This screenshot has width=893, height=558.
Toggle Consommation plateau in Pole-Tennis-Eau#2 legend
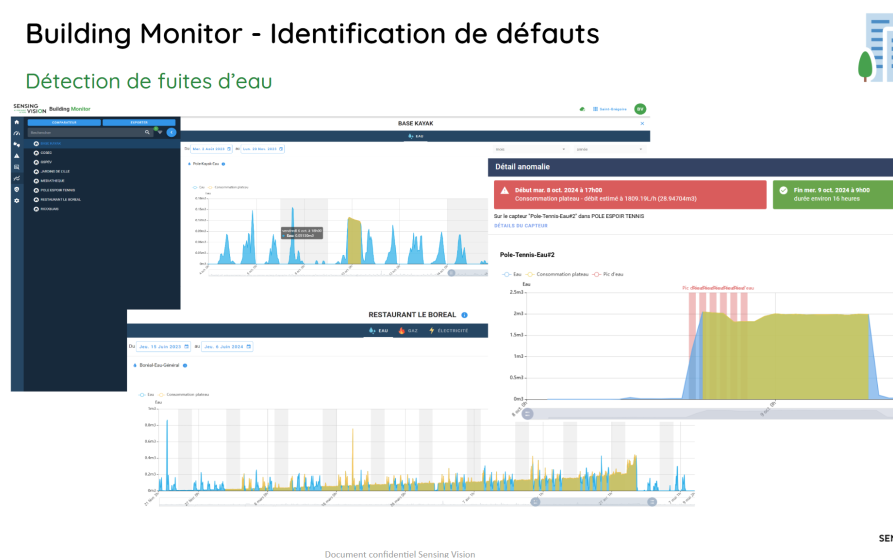click(558, 274)
